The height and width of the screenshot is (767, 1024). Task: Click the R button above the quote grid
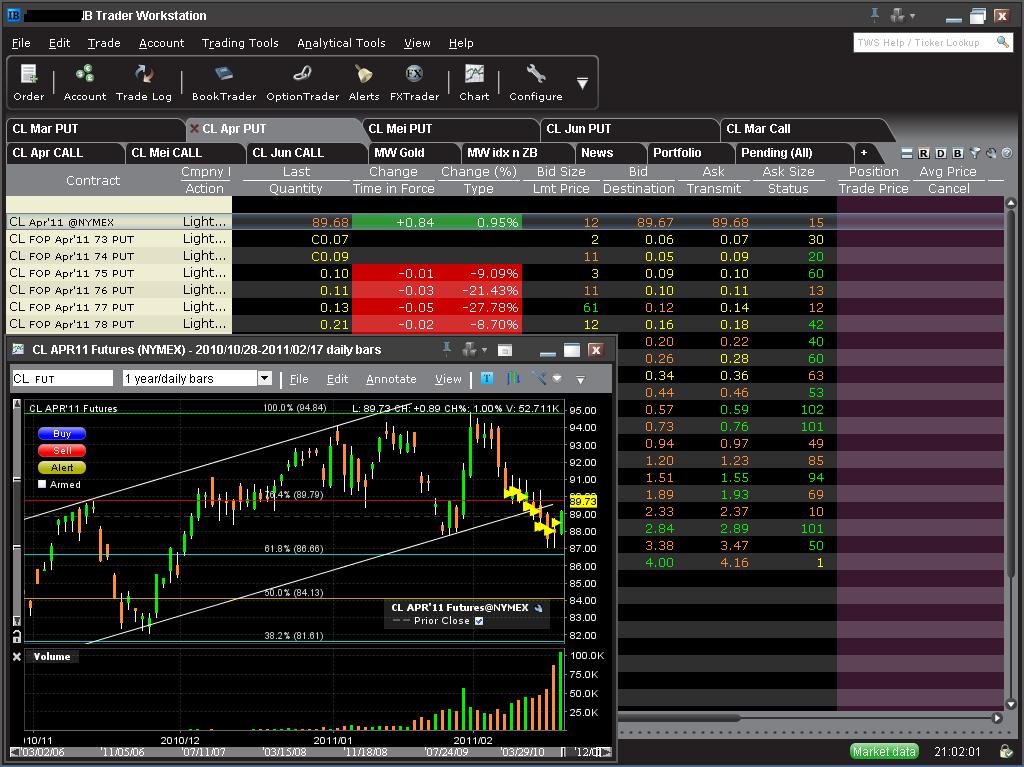[923, 154]
